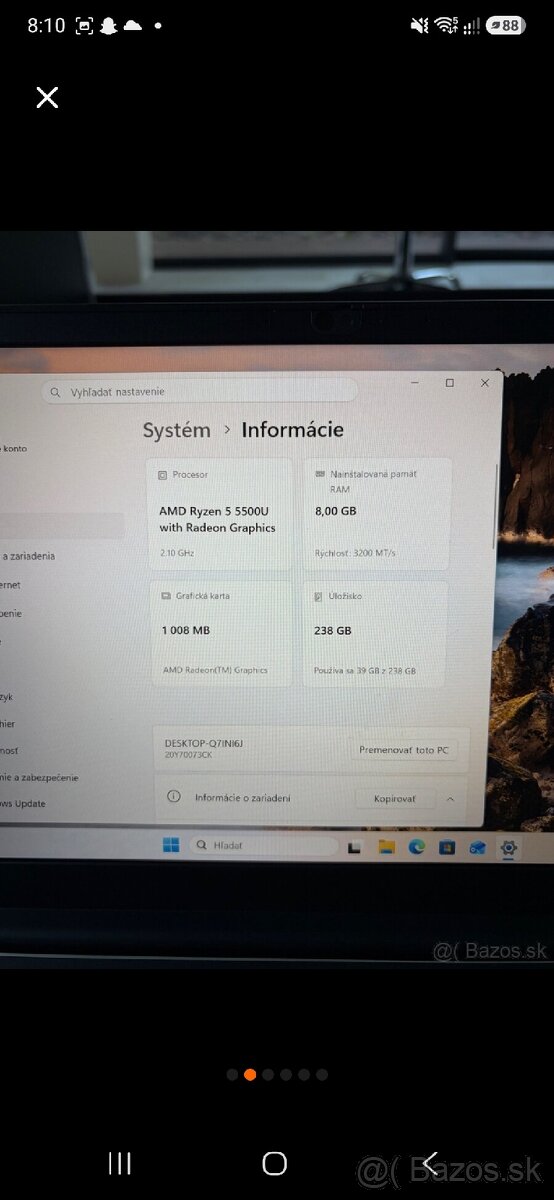Open the Windows Update sidebar item

coord(23,804)
